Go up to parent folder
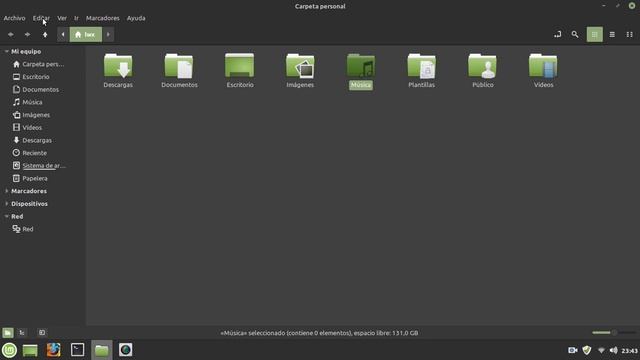This screenshot has height=360, width=640. [x=45, y=35]
